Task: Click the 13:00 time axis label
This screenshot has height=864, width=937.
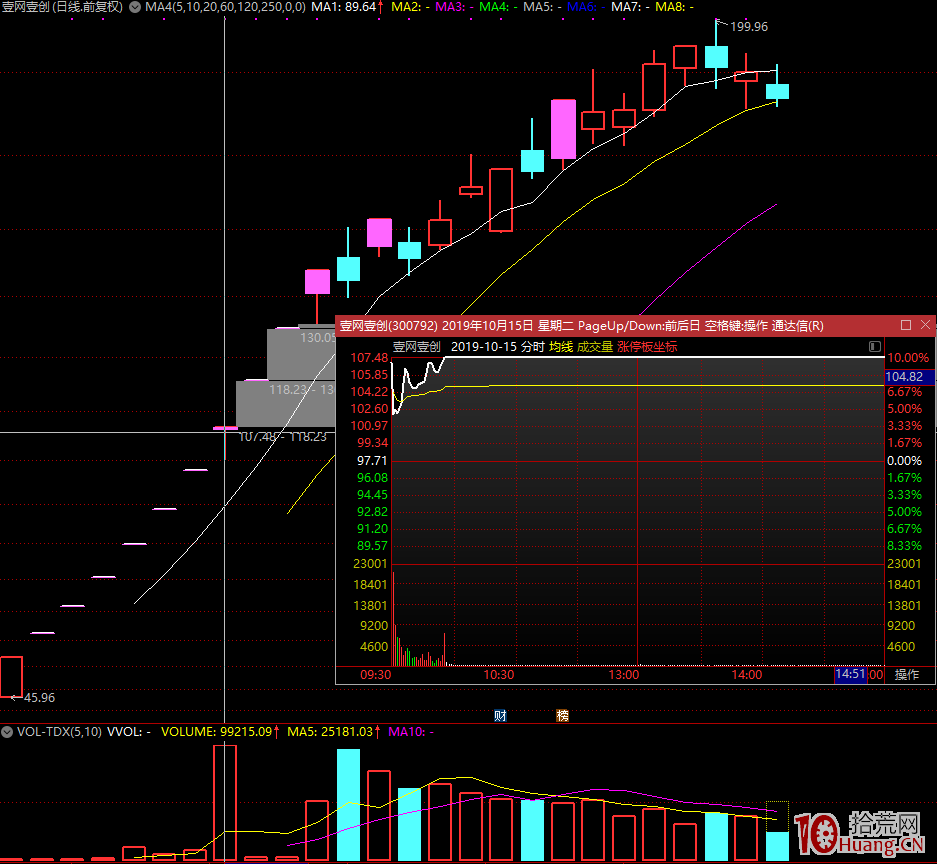Action: [624, 675]
